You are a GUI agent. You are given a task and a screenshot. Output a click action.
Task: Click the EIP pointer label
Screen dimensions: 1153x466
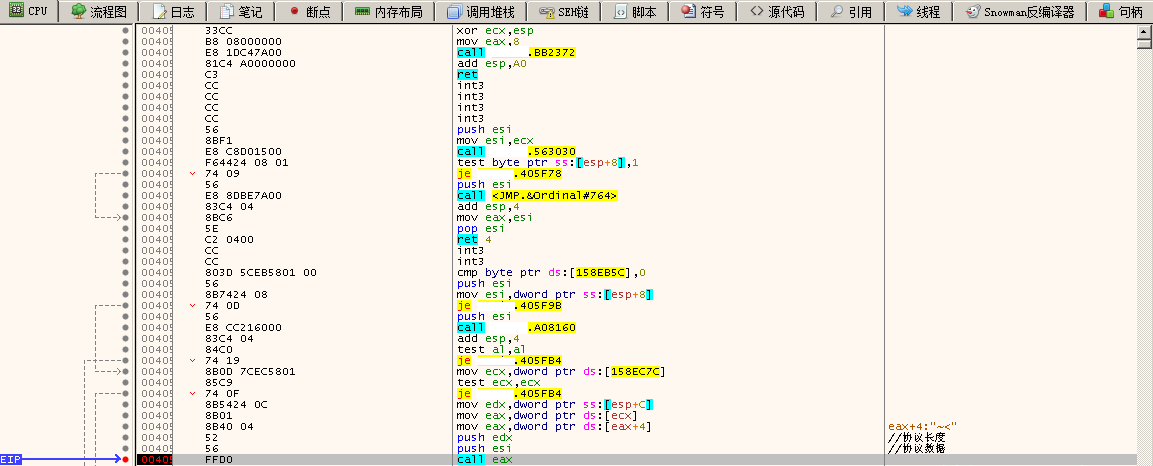tap(11, 459)
